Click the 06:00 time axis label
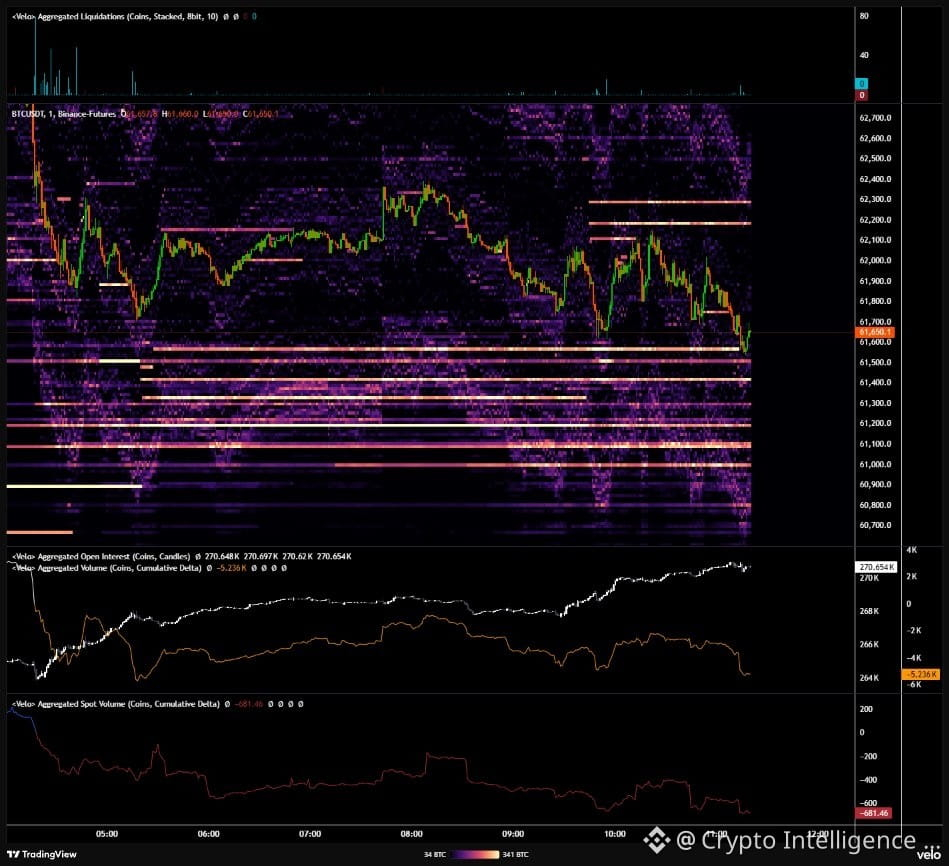 point(209,834)
